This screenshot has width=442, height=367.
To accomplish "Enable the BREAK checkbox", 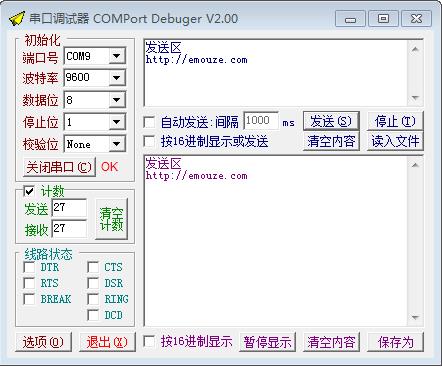I will tap(29, 299).
